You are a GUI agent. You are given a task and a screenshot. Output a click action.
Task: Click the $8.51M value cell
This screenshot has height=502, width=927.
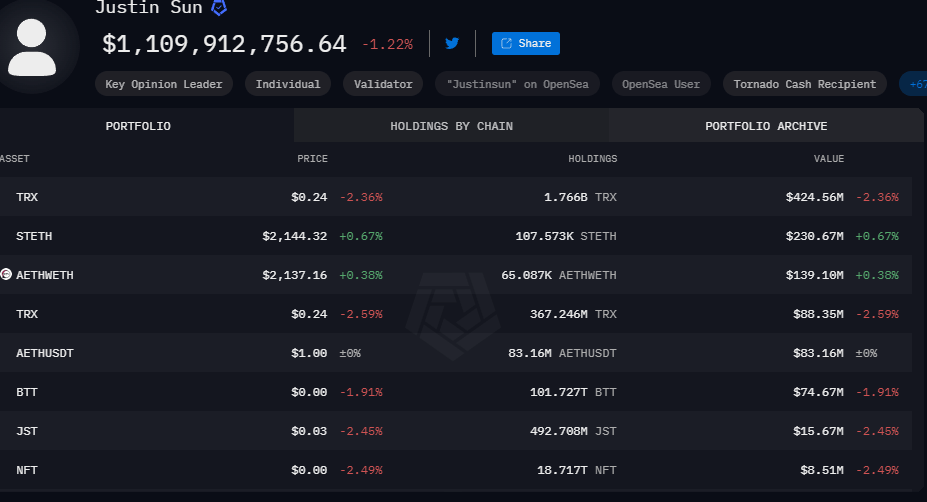click(822, 470)
